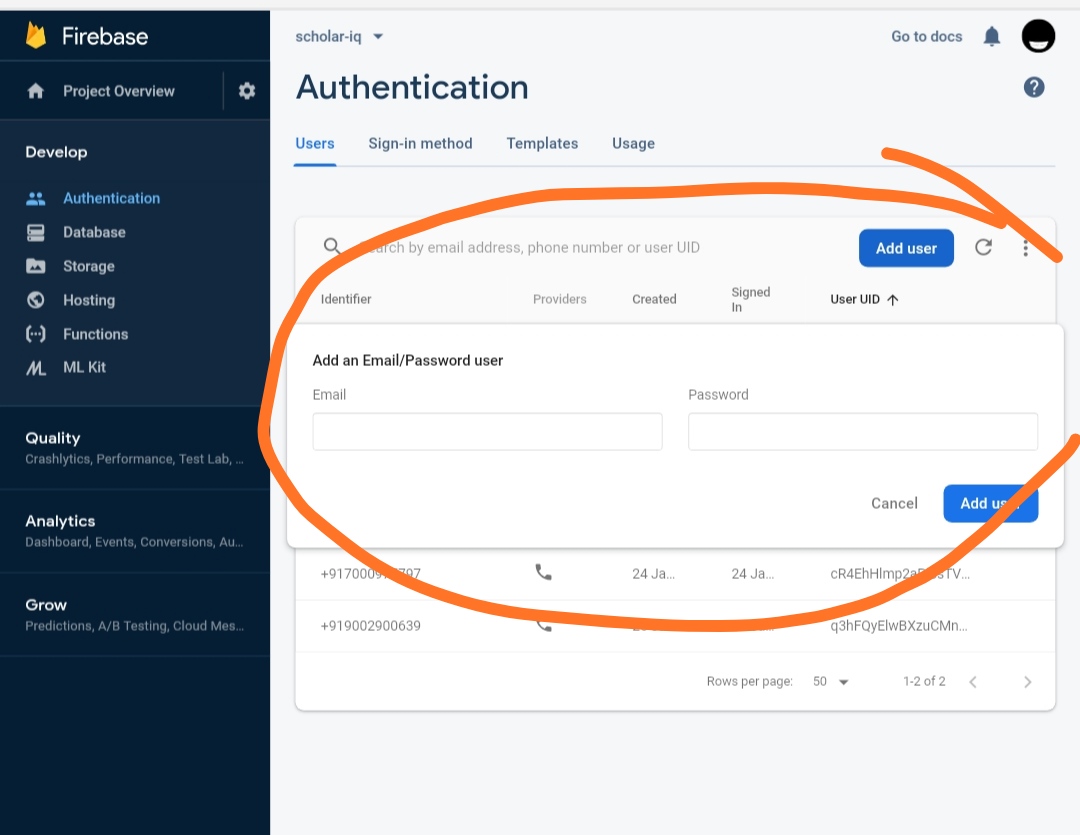
Task: Switch to the Usage tab
Action: click(x=633, y=143)
